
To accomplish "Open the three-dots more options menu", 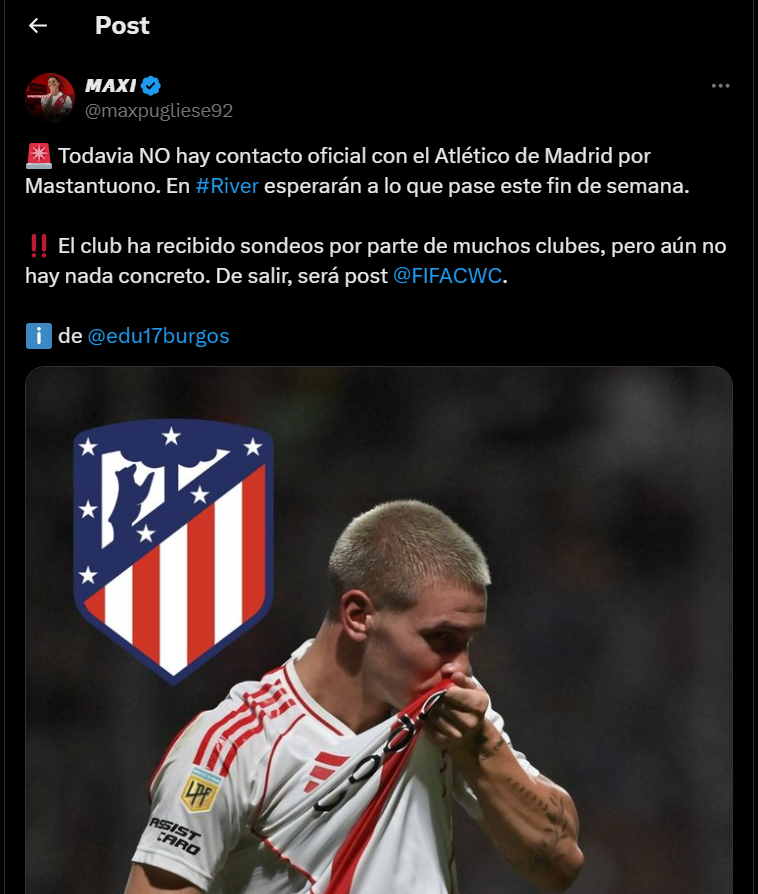I will pos(720,86).
